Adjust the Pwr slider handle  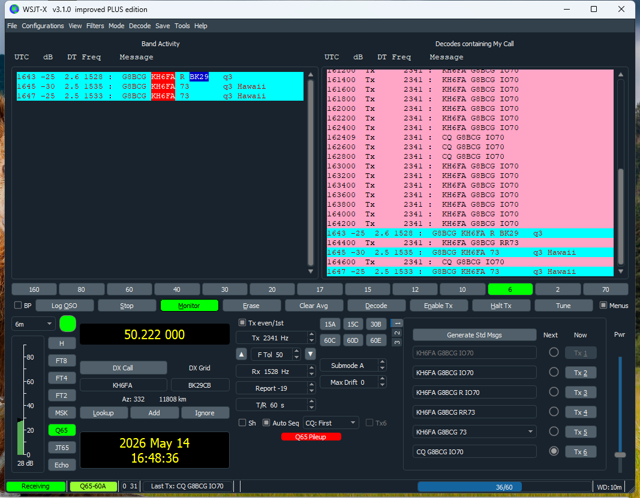tap(620, 455)
